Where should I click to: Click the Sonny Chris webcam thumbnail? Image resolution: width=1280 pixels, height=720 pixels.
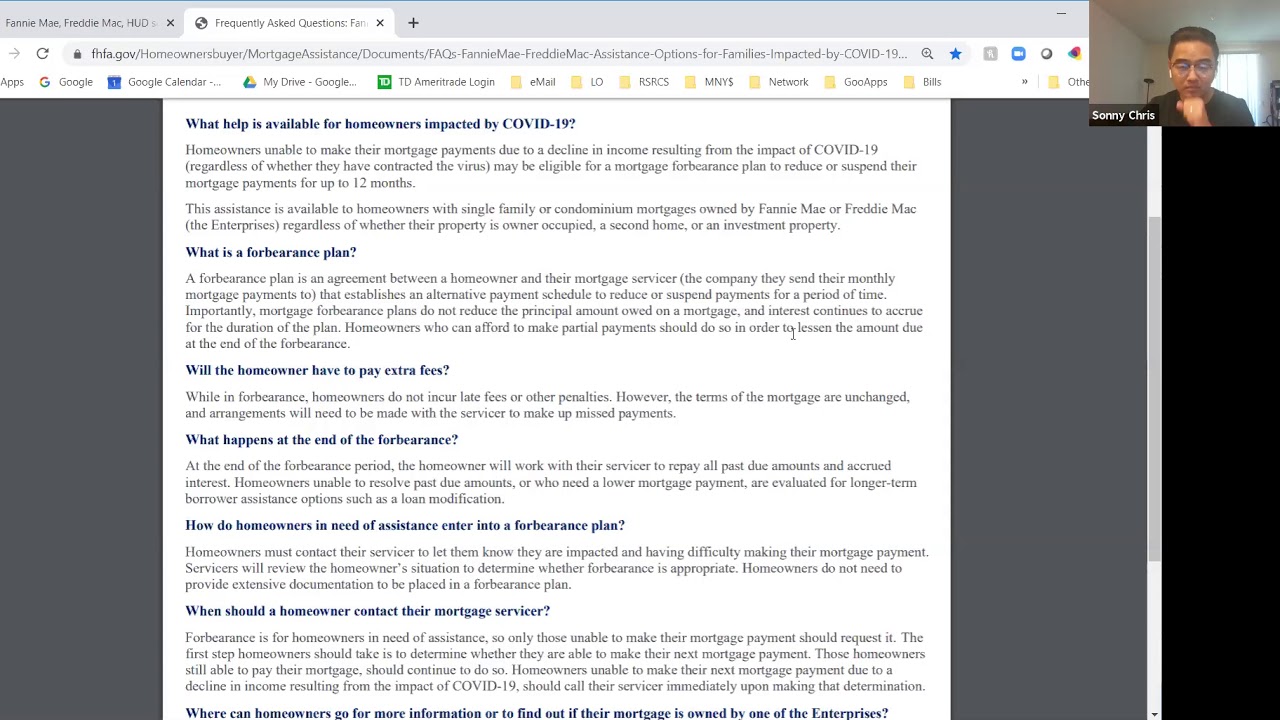(1185, 64)
